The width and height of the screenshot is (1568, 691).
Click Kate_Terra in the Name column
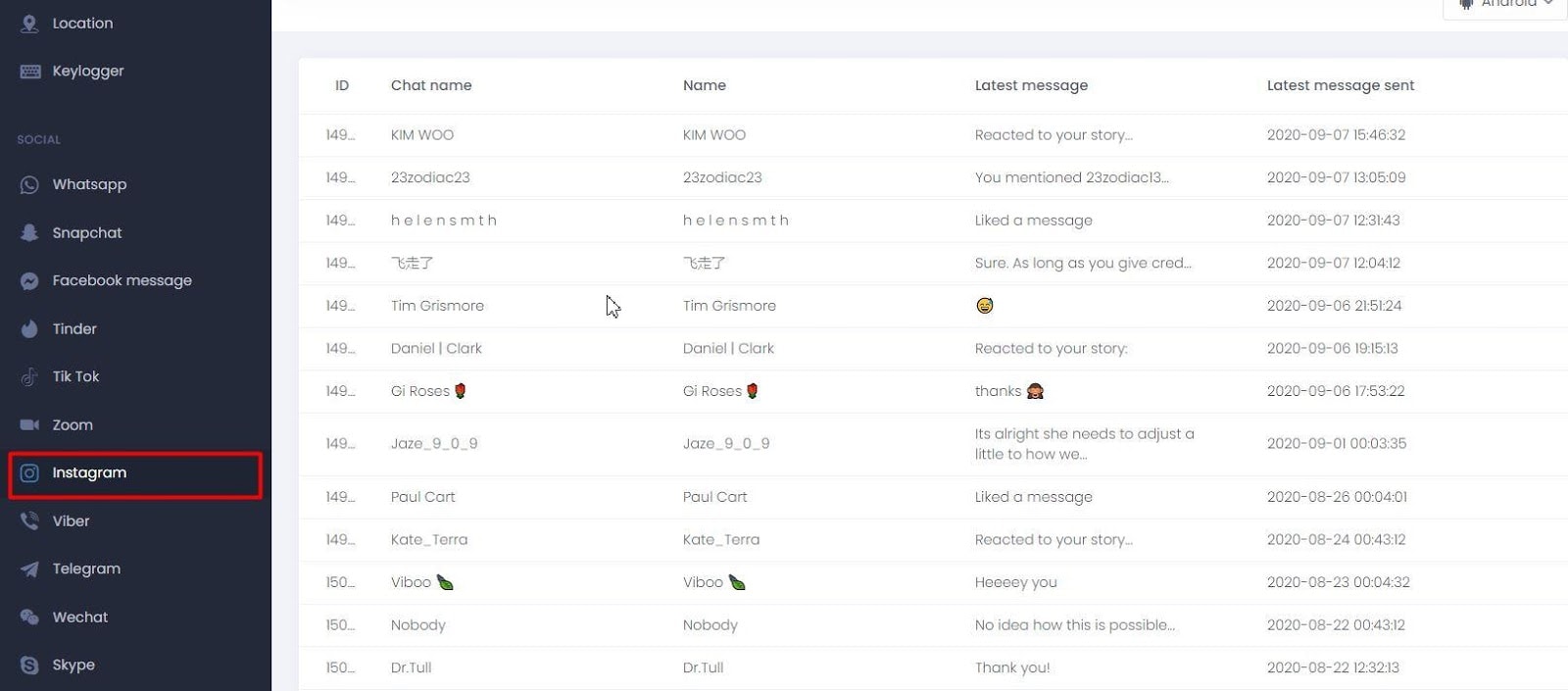pos(721,540)
